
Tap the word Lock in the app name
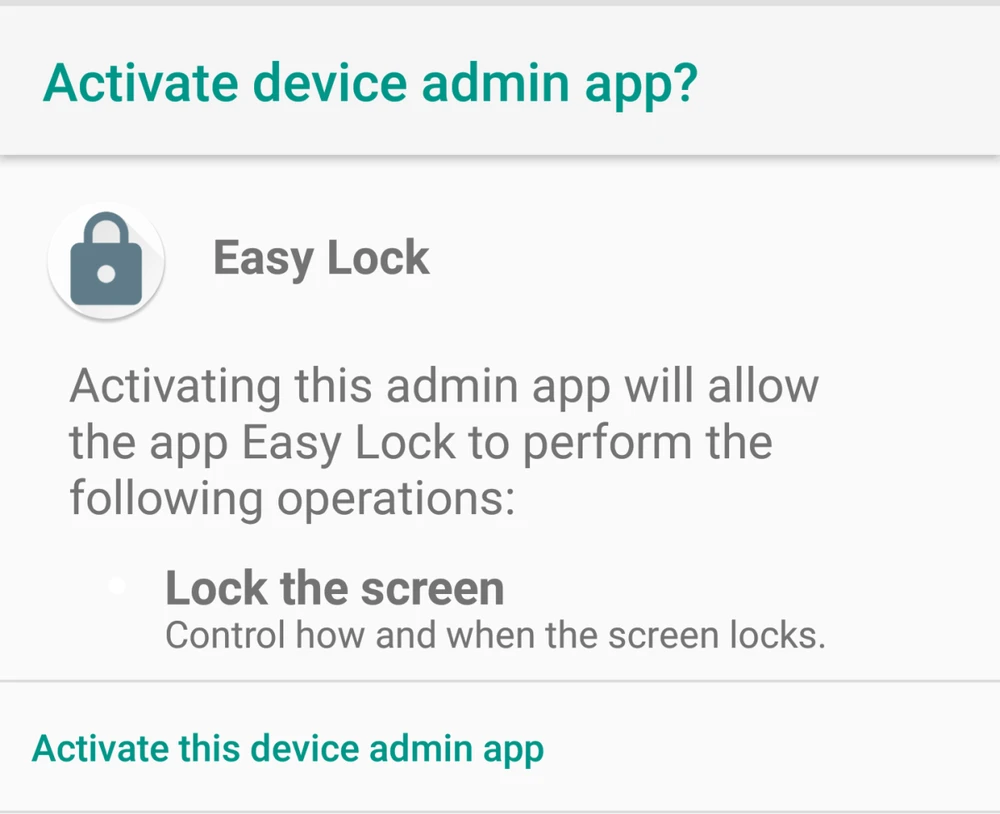379,259
